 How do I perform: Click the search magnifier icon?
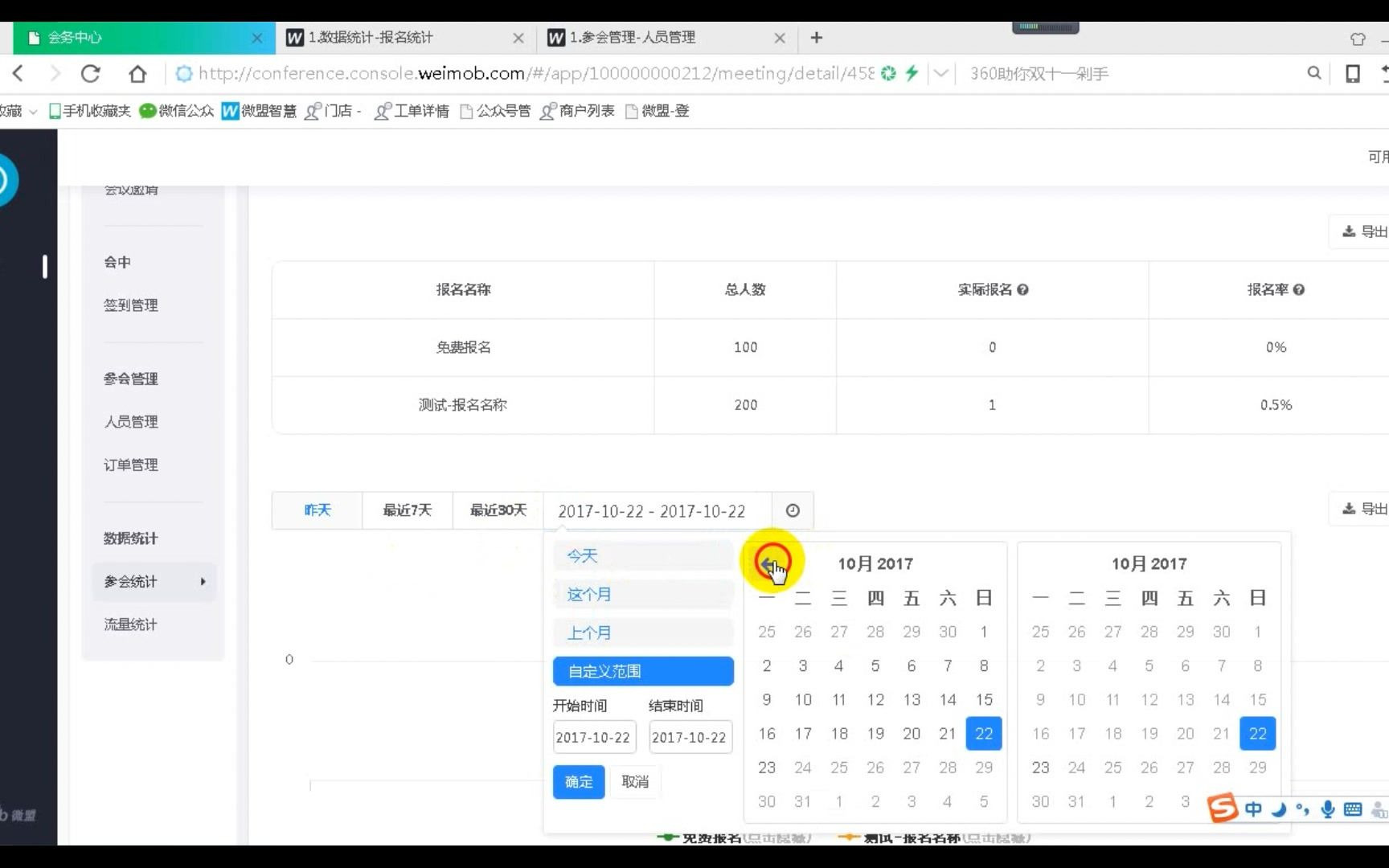[x=1314, y=73]
